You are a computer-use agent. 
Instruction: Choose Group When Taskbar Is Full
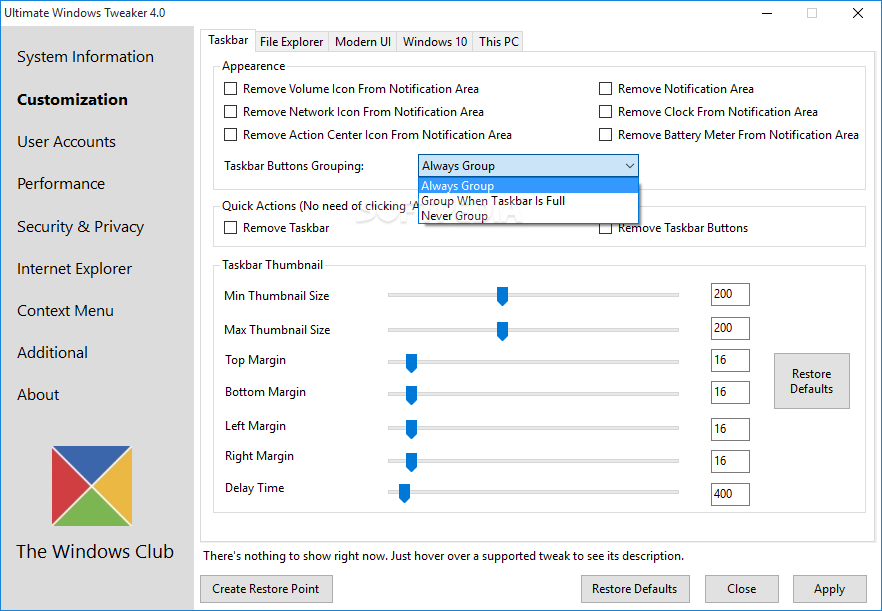528,201
